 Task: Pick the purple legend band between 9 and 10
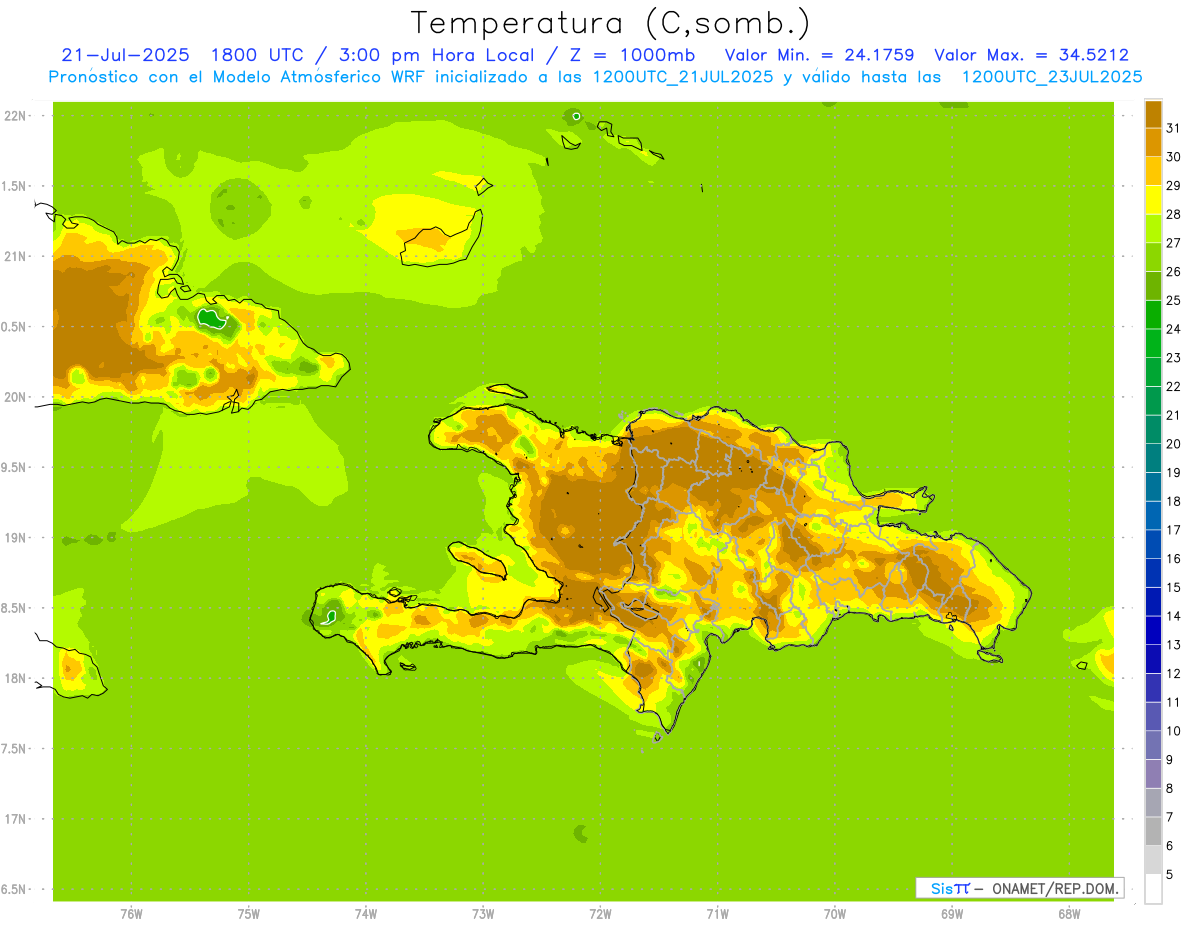click(x=1153, y=745)
